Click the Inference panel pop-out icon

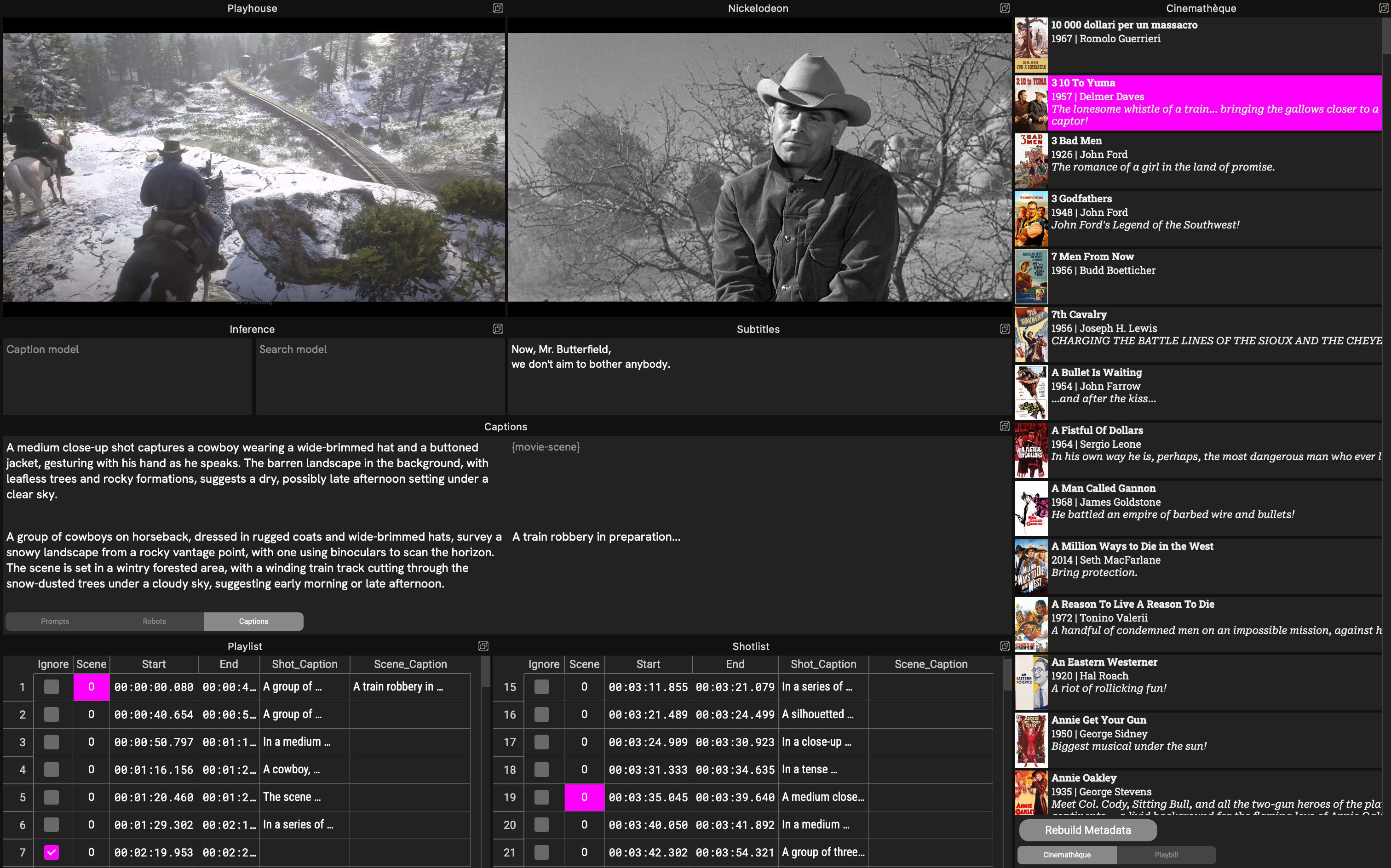click(498, 329)
